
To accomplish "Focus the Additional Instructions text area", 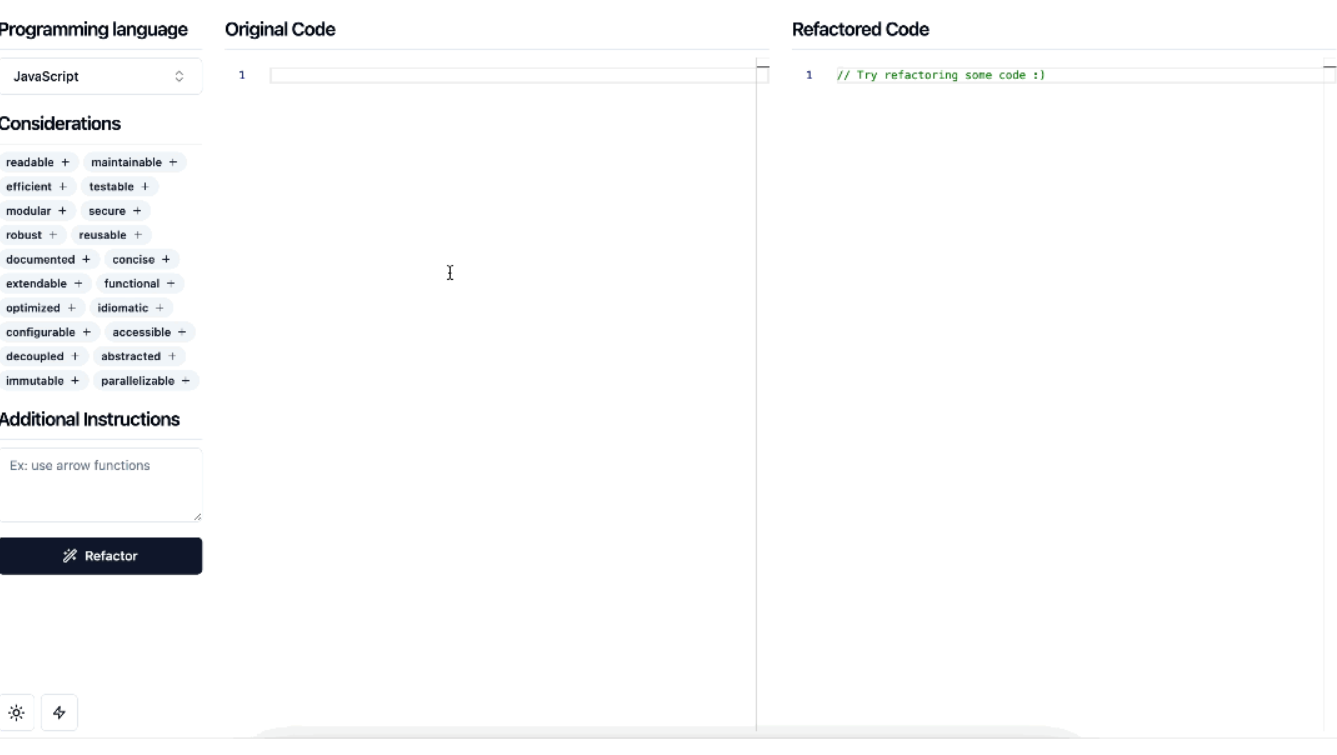I will pyautogui.click(x=100, y=484).
